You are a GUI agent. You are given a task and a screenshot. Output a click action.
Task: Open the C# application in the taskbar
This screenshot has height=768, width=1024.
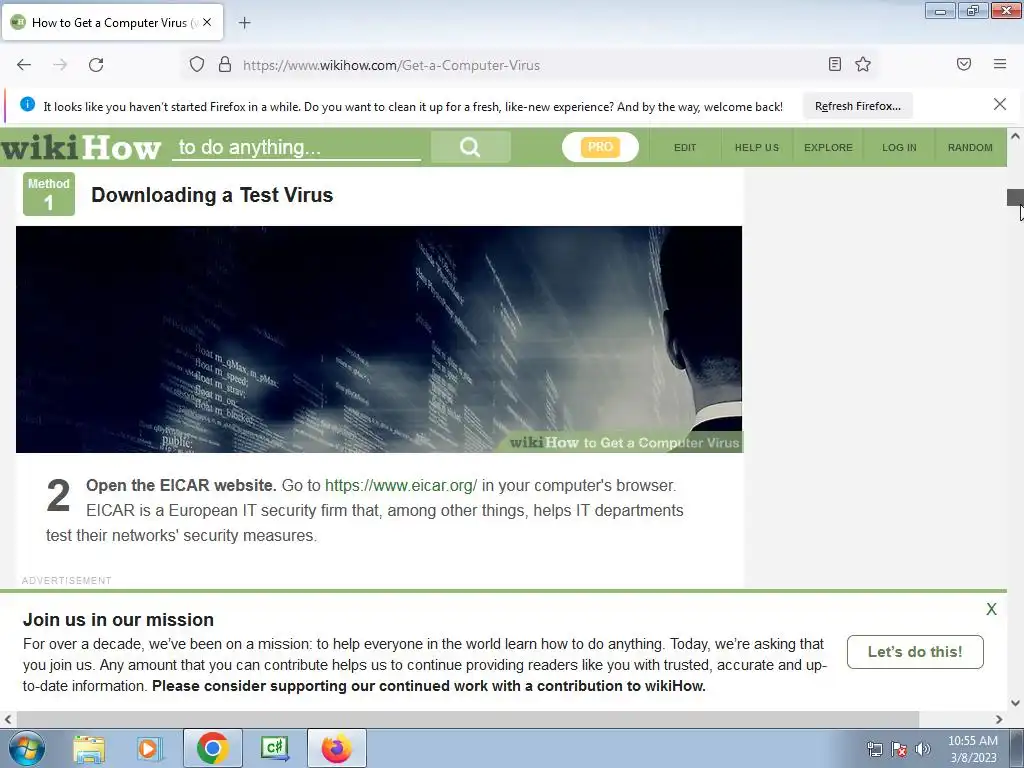point(274,748)
